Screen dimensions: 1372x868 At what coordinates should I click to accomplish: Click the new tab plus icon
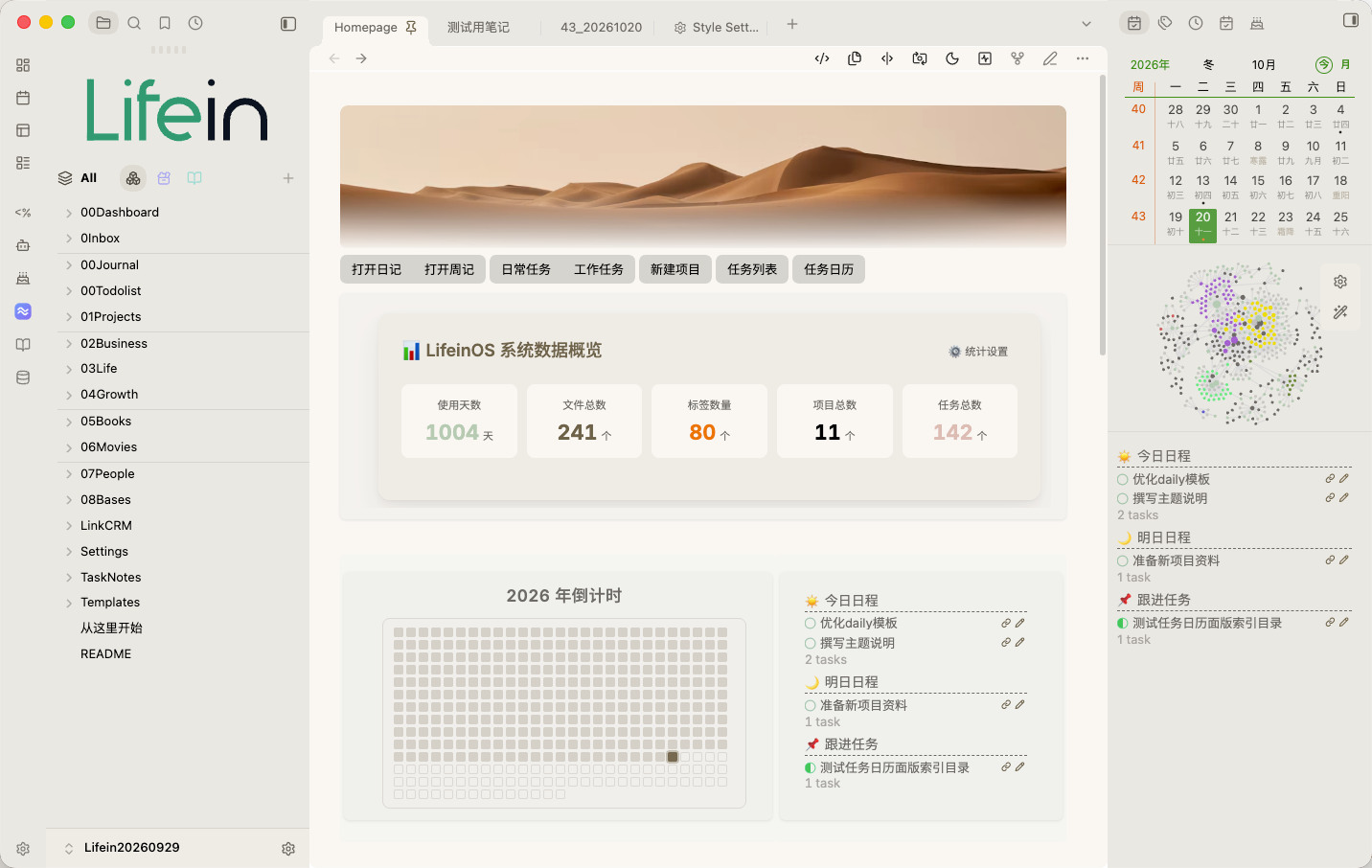(x=792, y=24)
